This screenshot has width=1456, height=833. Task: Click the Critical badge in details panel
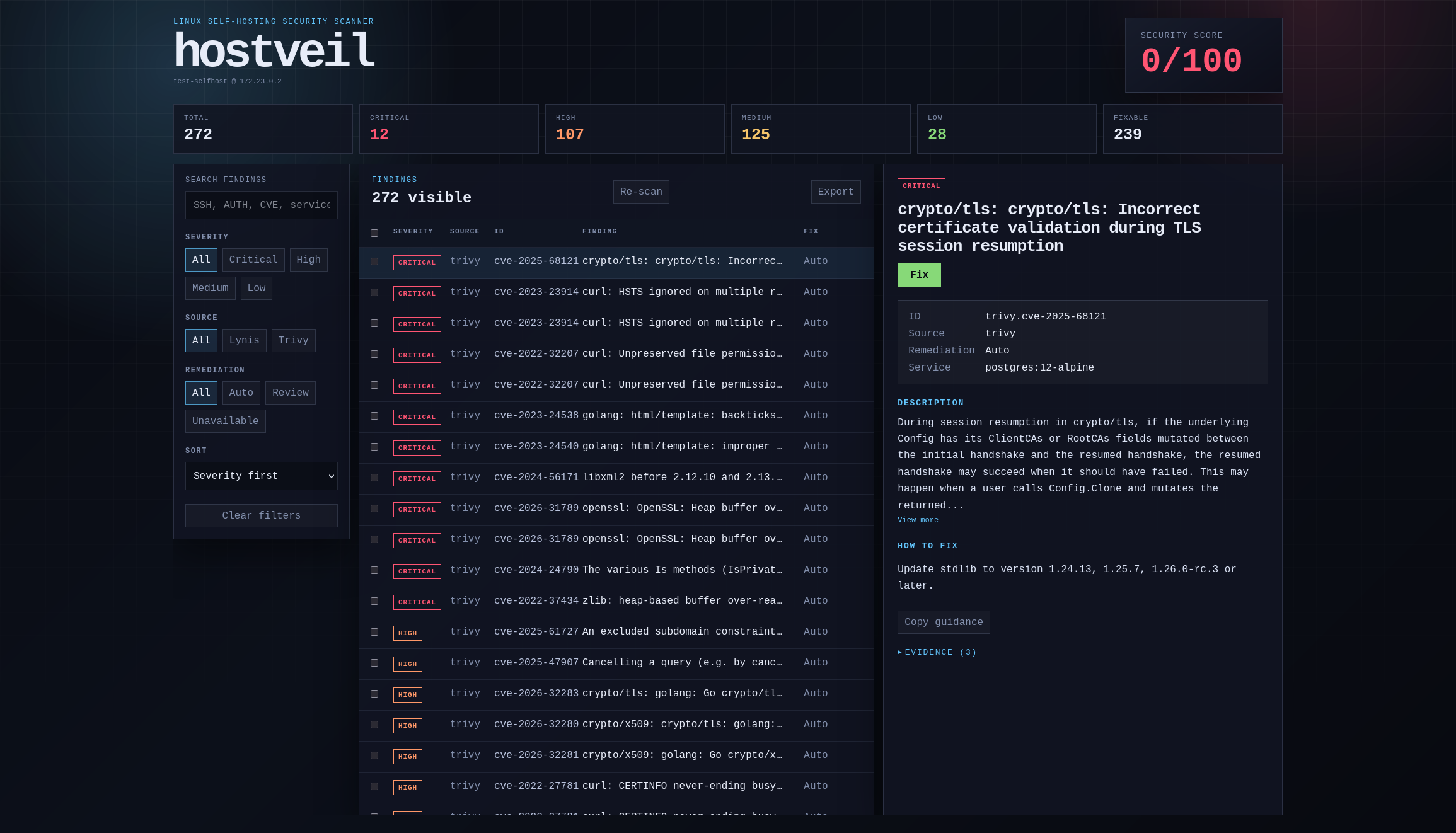tap(921, 186)
